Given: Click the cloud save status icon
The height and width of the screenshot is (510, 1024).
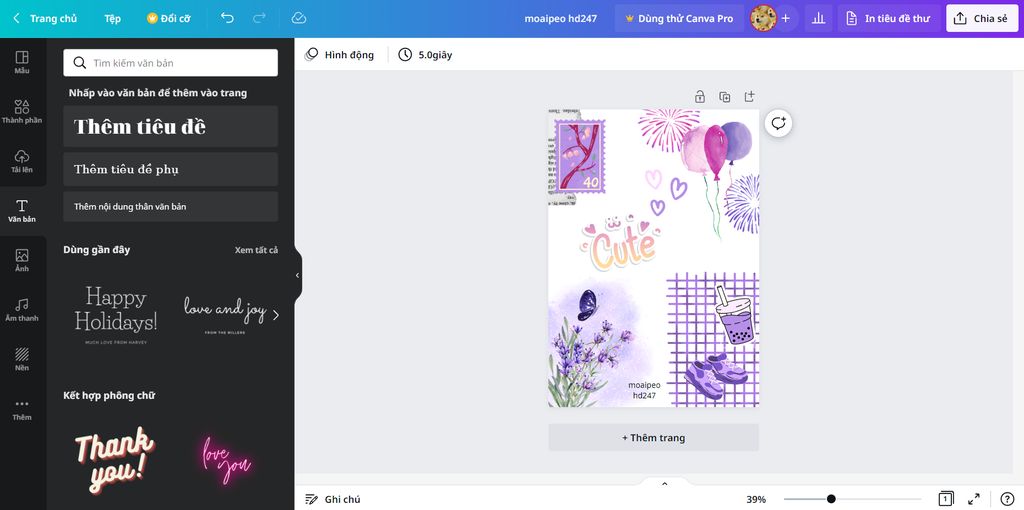Looking at the screenshot, I should pyautogui.click(x=298, y=18).
